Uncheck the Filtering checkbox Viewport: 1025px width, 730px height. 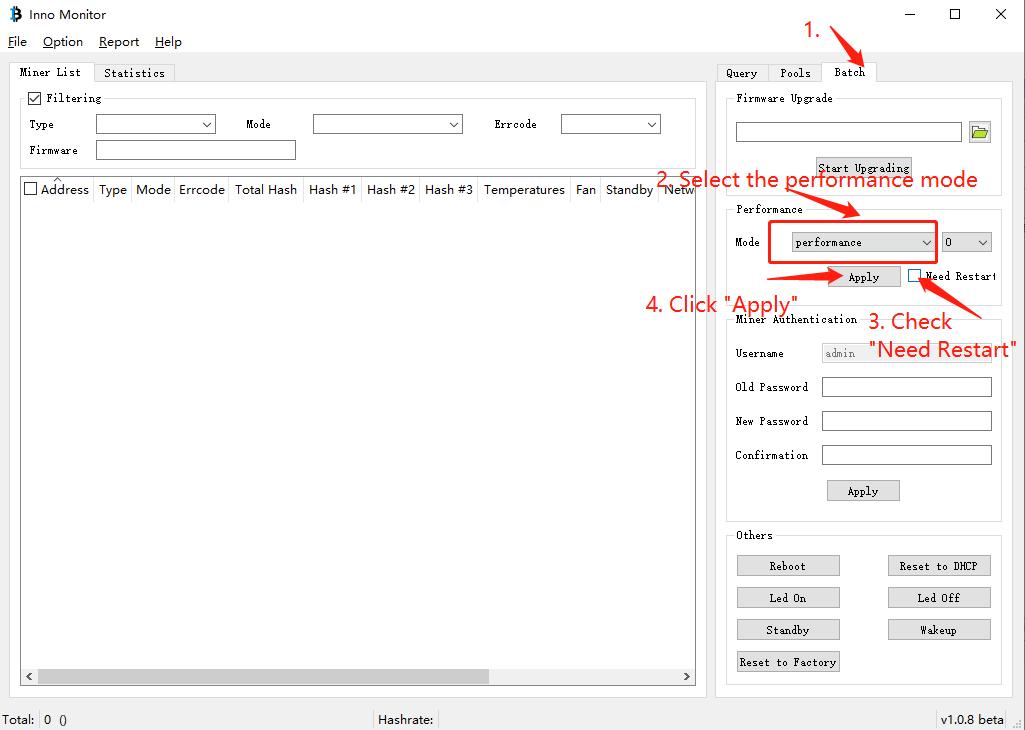[35, 98]
